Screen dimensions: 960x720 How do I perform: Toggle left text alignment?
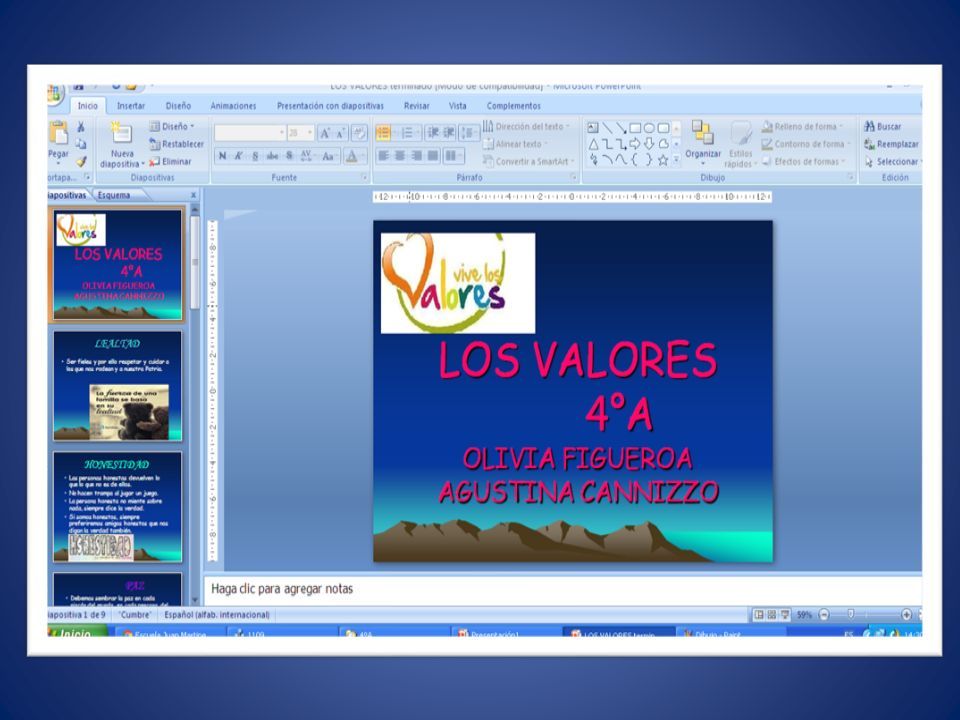(384, 156)
